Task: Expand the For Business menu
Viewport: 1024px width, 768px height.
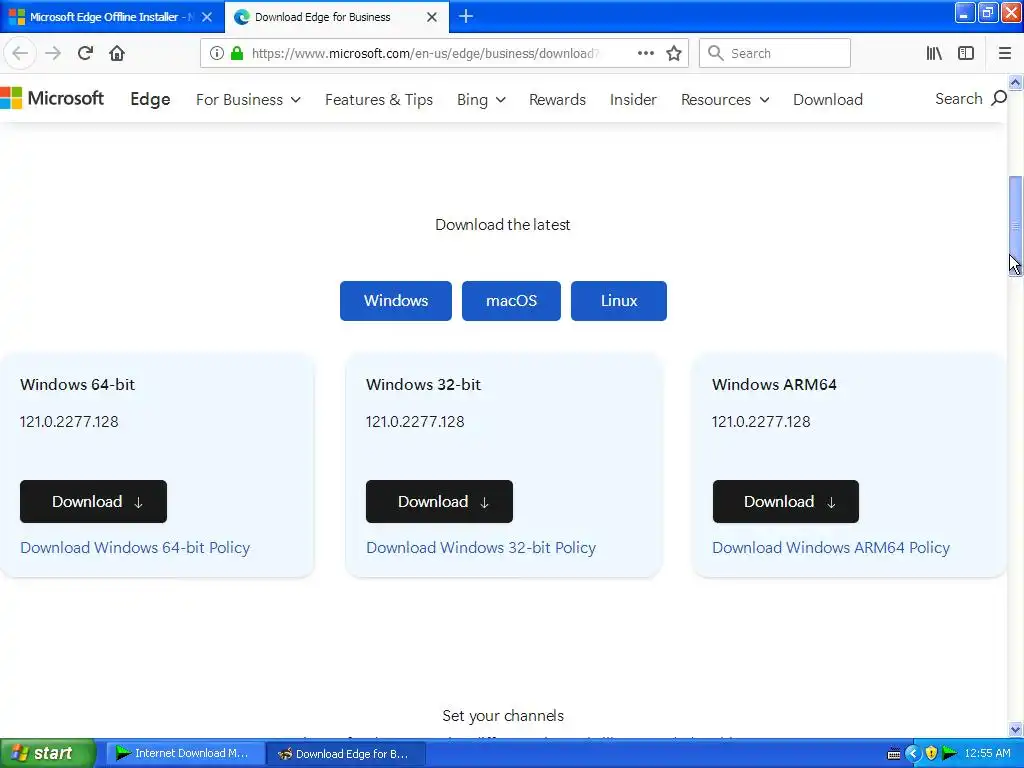Action: [248, 99]
